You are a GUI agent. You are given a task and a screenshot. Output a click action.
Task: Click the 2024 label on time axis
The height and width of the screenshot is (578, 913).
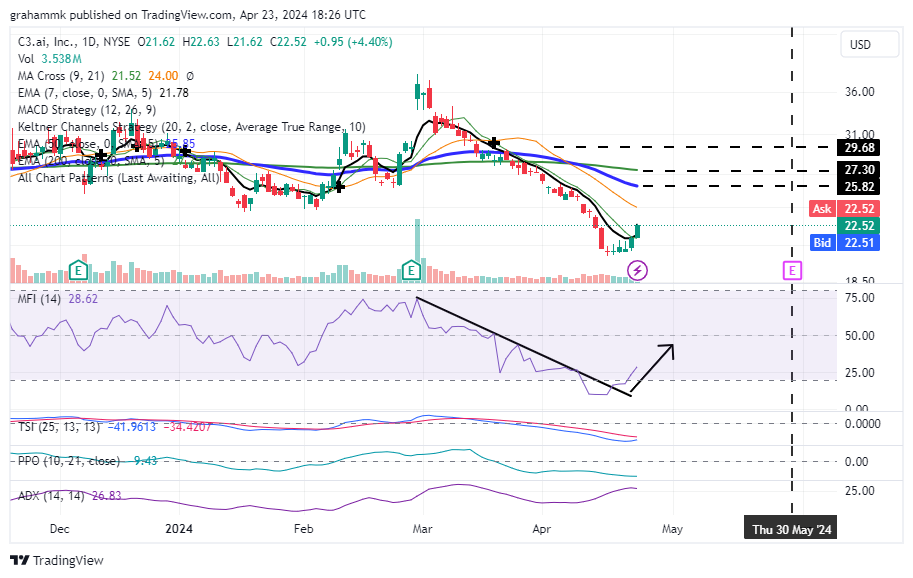(x=179, y=529)
